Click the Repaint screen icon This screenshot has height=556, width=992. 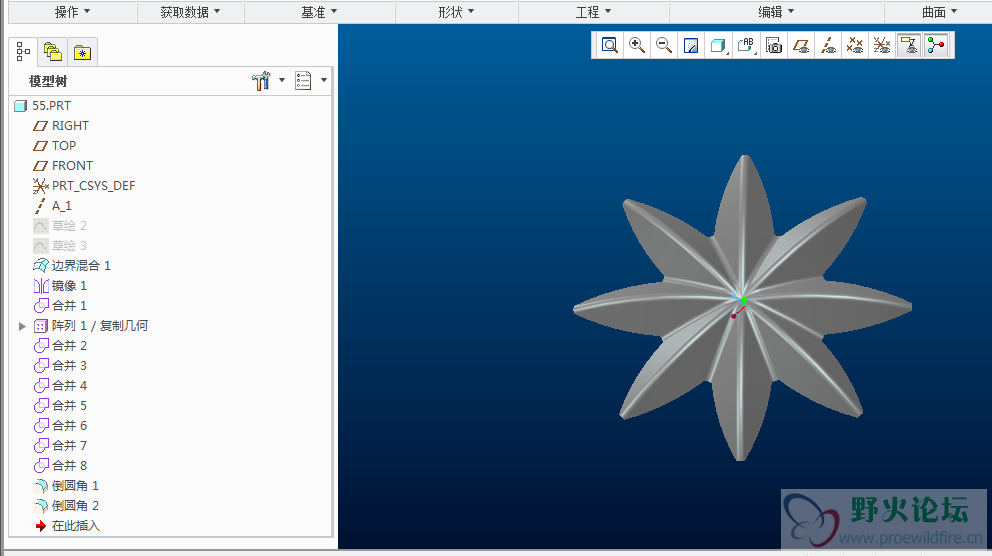point(691,45)
